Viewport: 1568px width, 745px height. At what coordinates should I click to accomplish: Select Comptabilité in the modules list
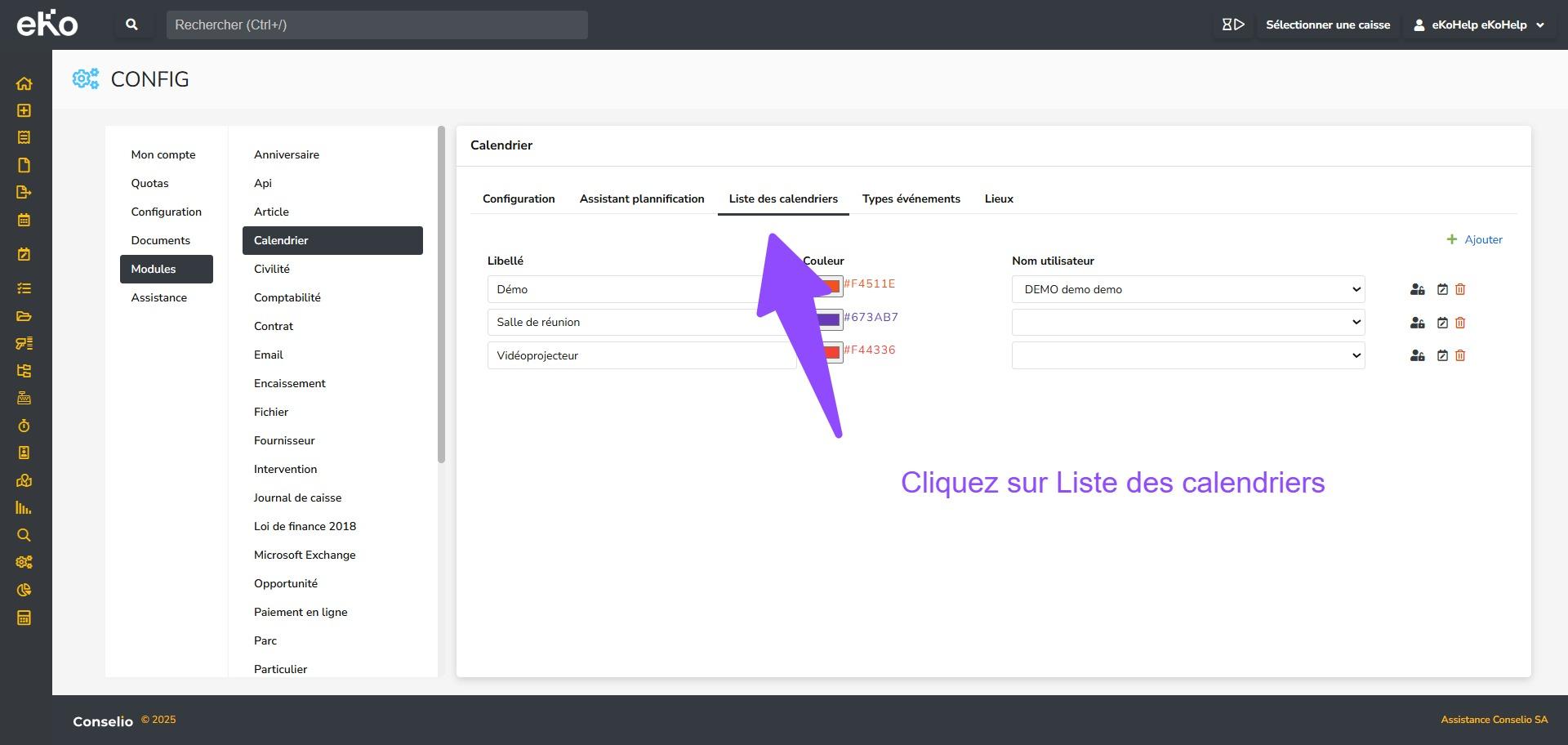(287, 297)
